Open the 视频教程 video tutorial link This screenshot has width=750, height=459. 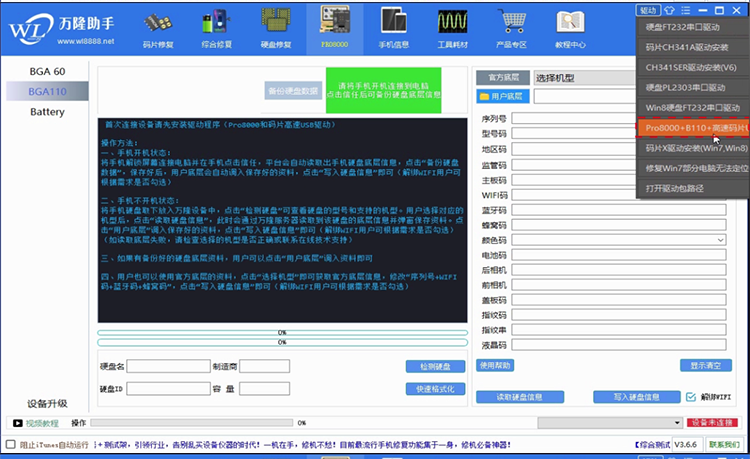click(42, 423)
